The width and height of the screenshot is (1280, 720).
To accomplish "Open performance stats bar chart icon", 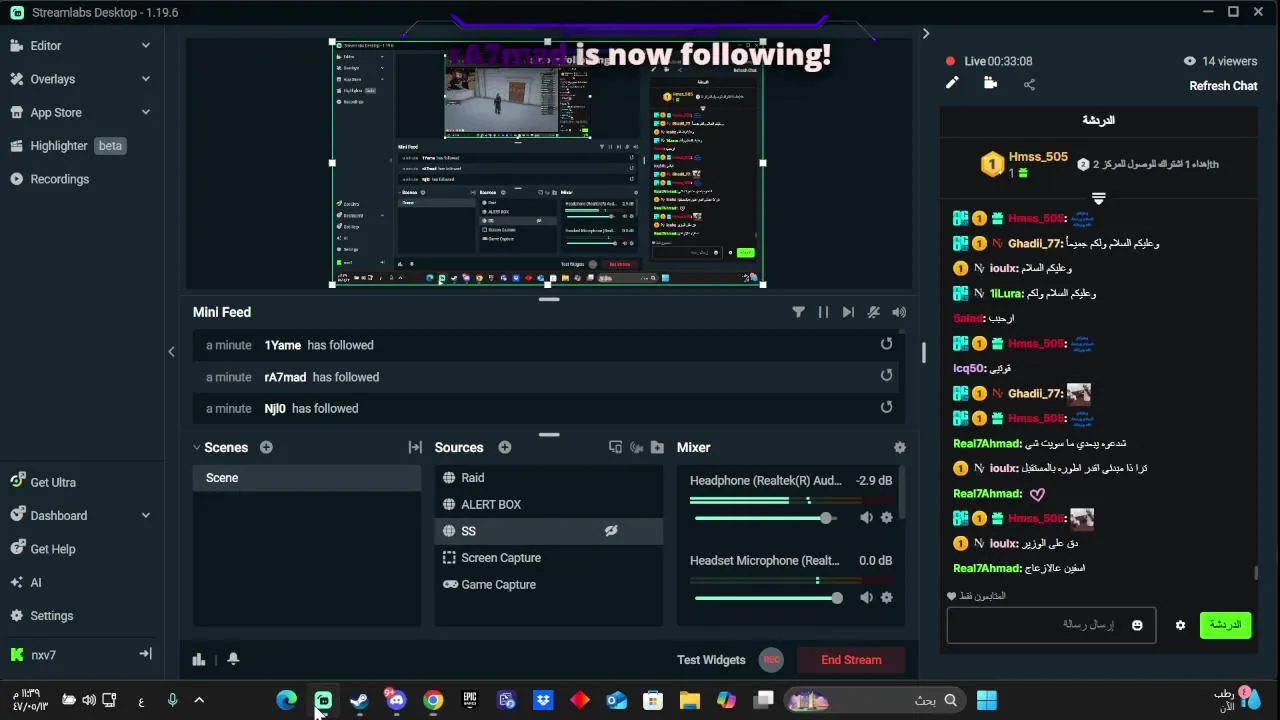I will tap(199, 659).
